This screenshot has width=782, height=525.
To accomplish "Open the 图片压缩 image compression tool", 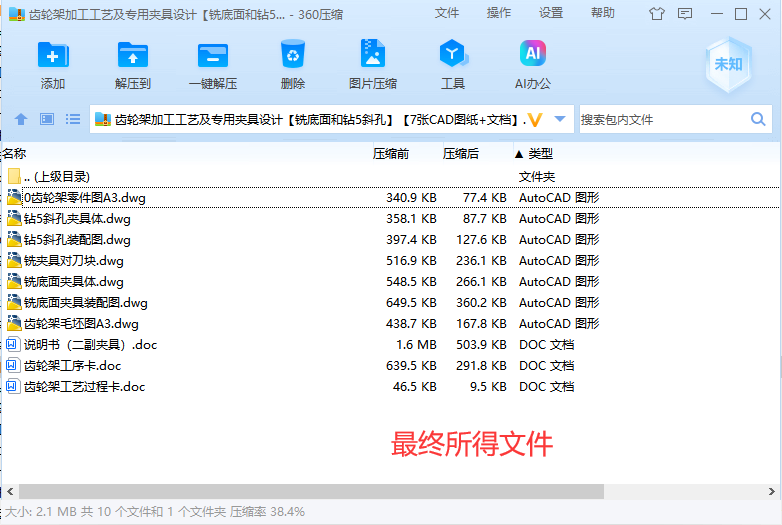I will (x=373, y=53).
